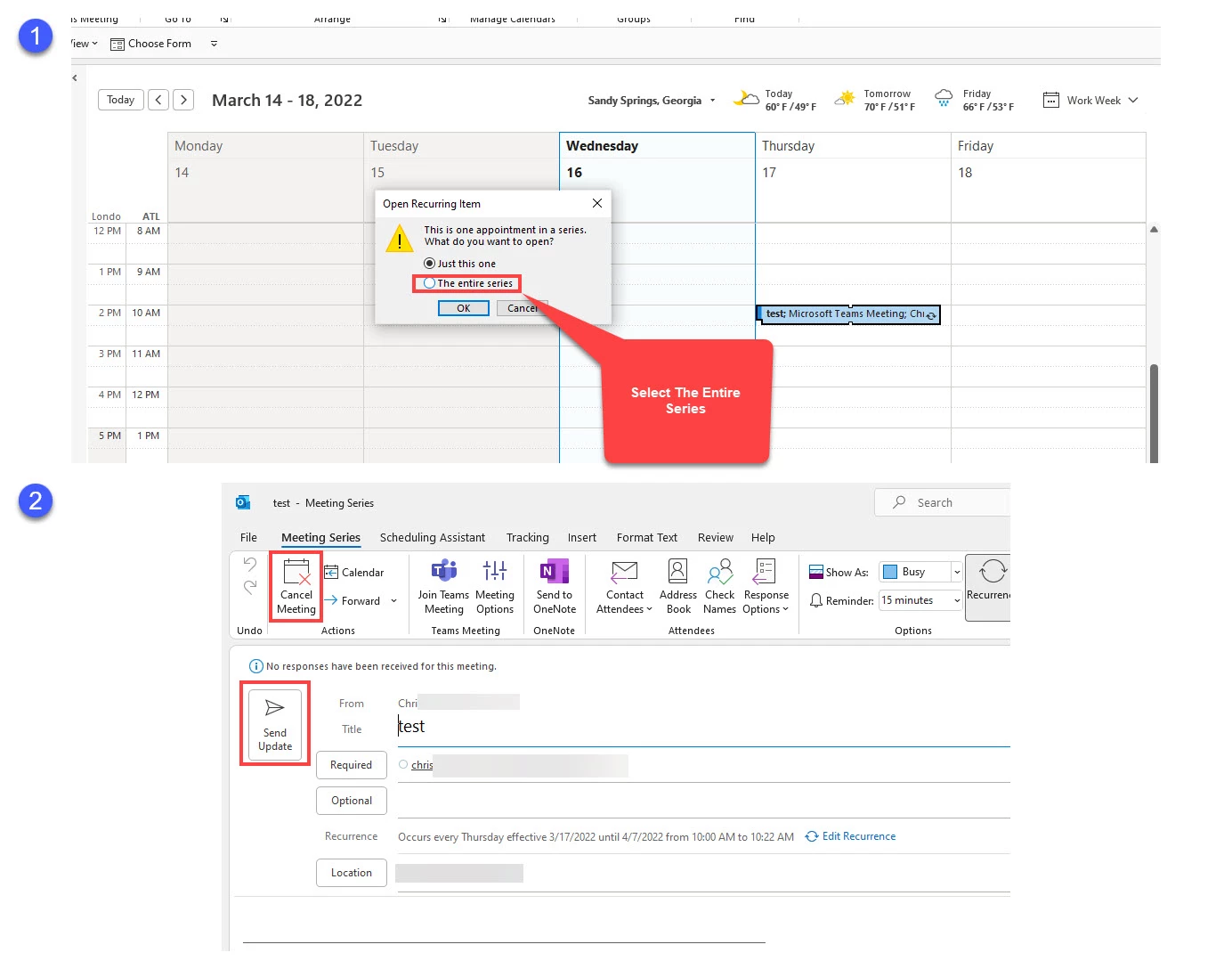Open the Review tab
Image resolution: width=1232 pixels, height=969 pixels.
[715, 537]
